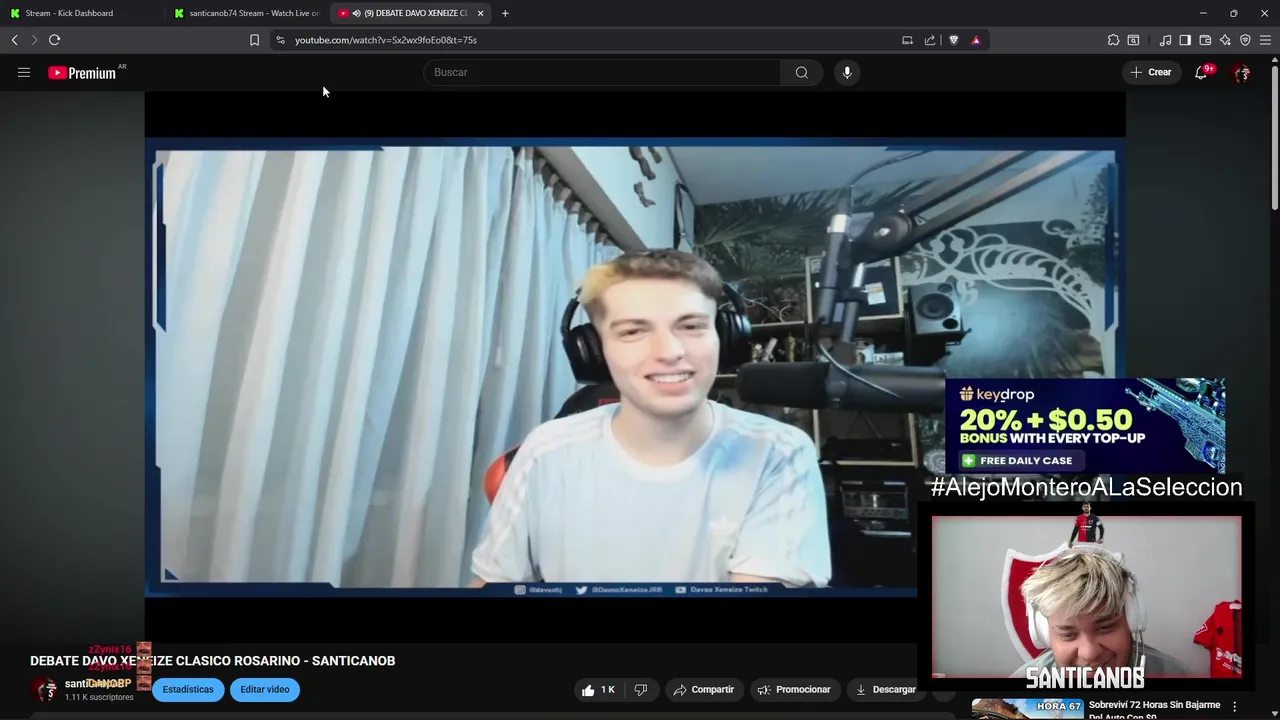Open the media playlist music-note icon

coord(1165,40)
